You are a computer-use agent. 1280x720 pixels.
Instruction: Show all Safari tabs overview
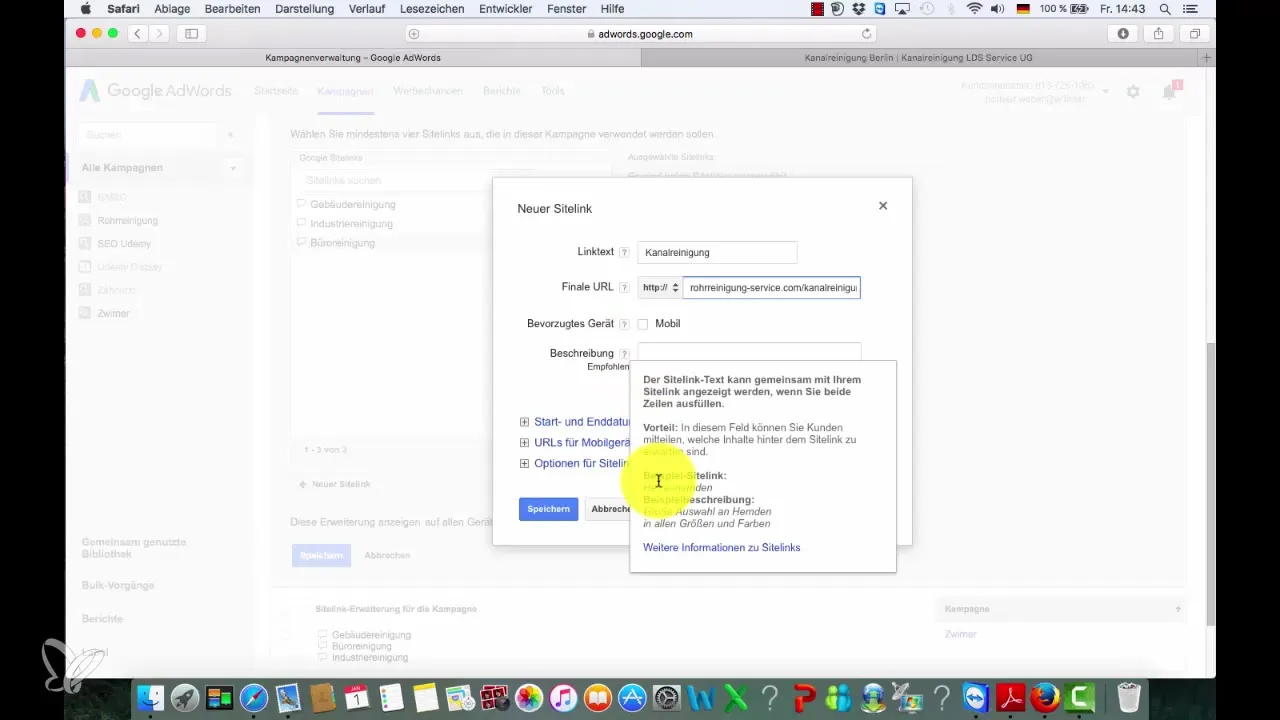1194,34
